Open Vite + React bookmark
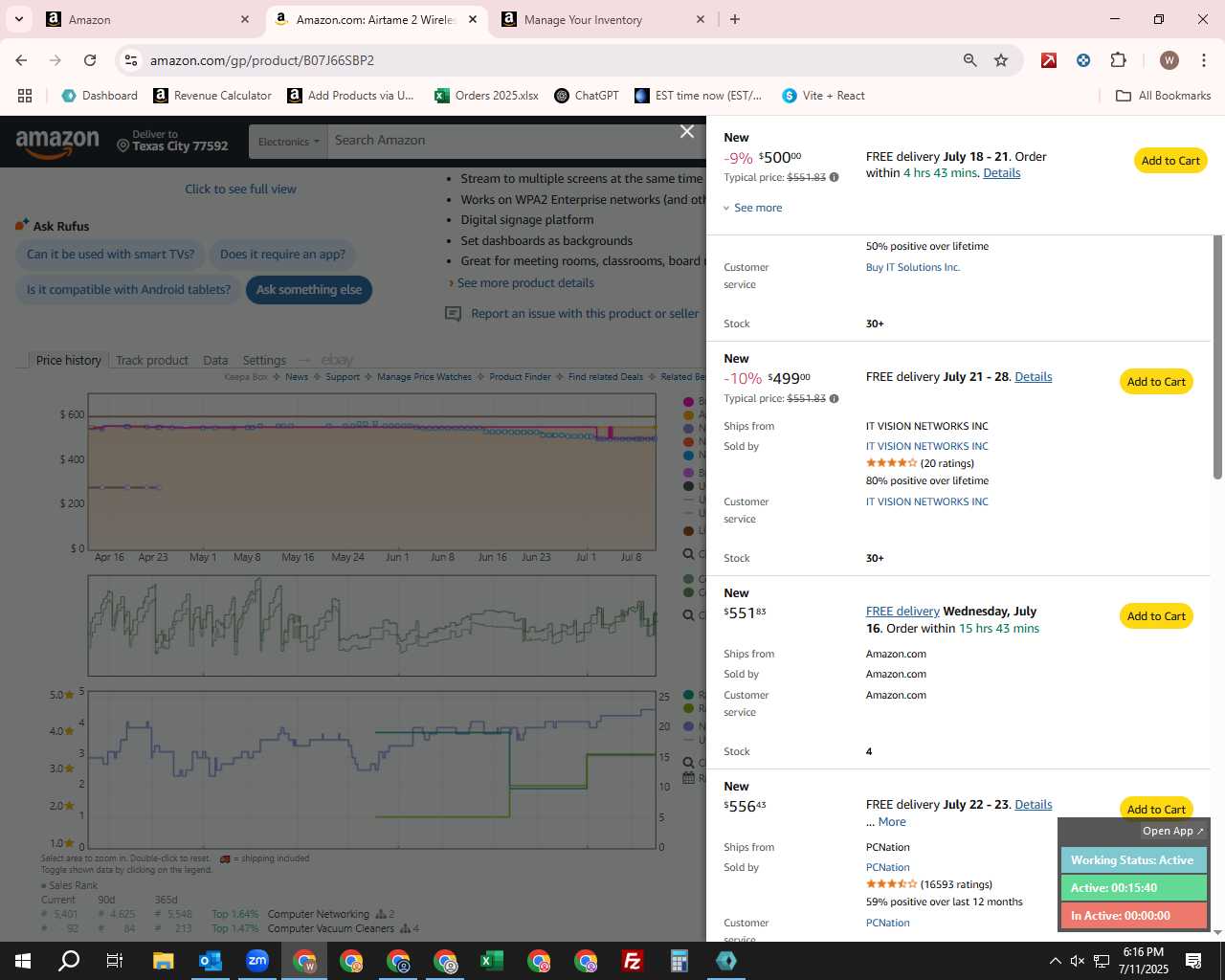 coord(823,96)
